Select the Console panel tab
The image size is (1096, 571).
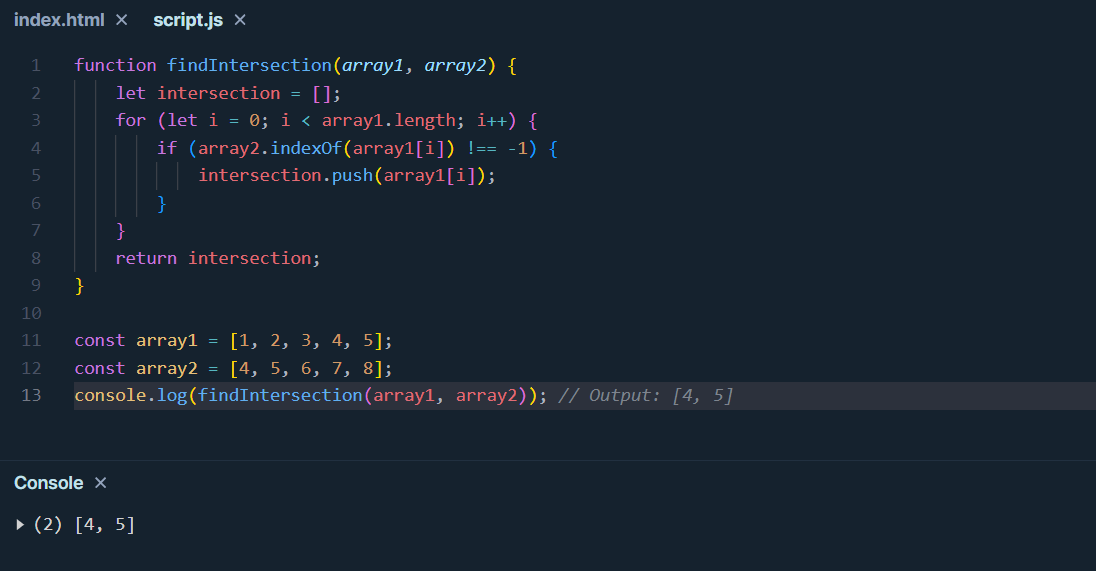pyautogui.click(x=48, y=483)
